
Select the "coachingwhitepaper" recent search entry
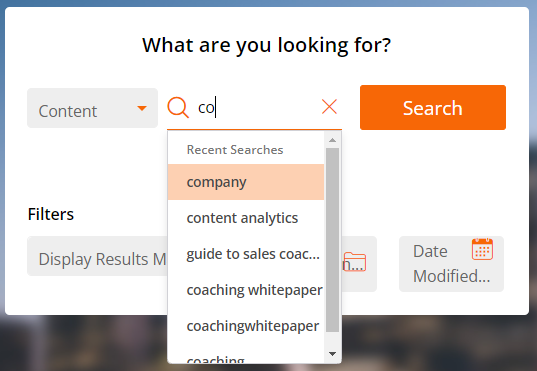tap(246, 326)
